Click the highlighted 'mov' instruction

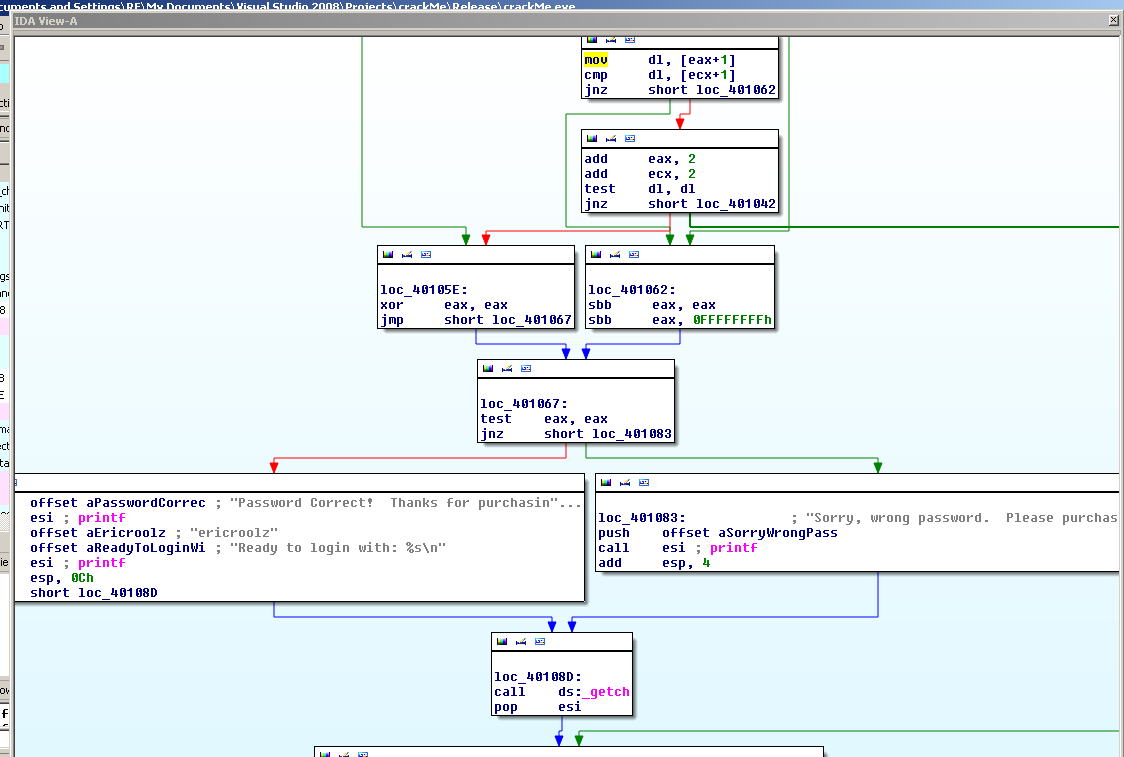point(596,60)
